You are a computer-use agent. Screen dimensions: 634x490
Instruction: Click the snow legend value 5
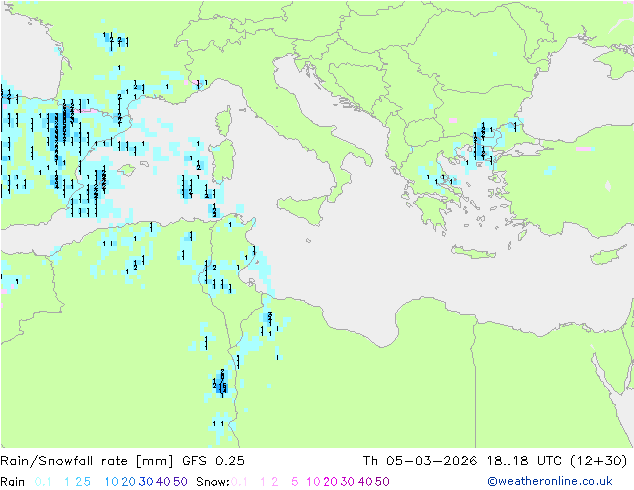coord(295,482)
